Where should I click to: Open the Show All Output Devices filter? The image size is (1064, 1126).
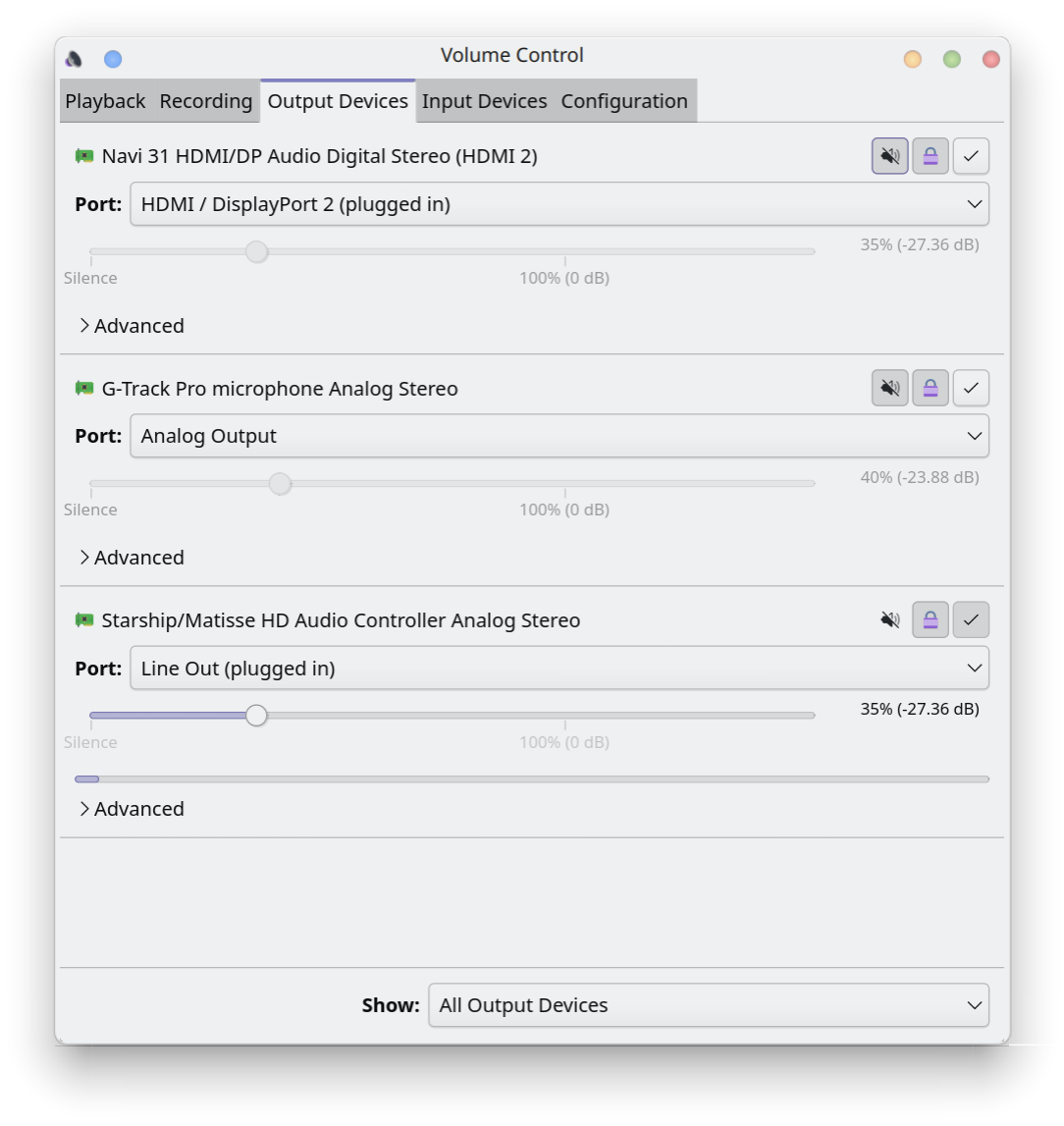pos(708,1005)
